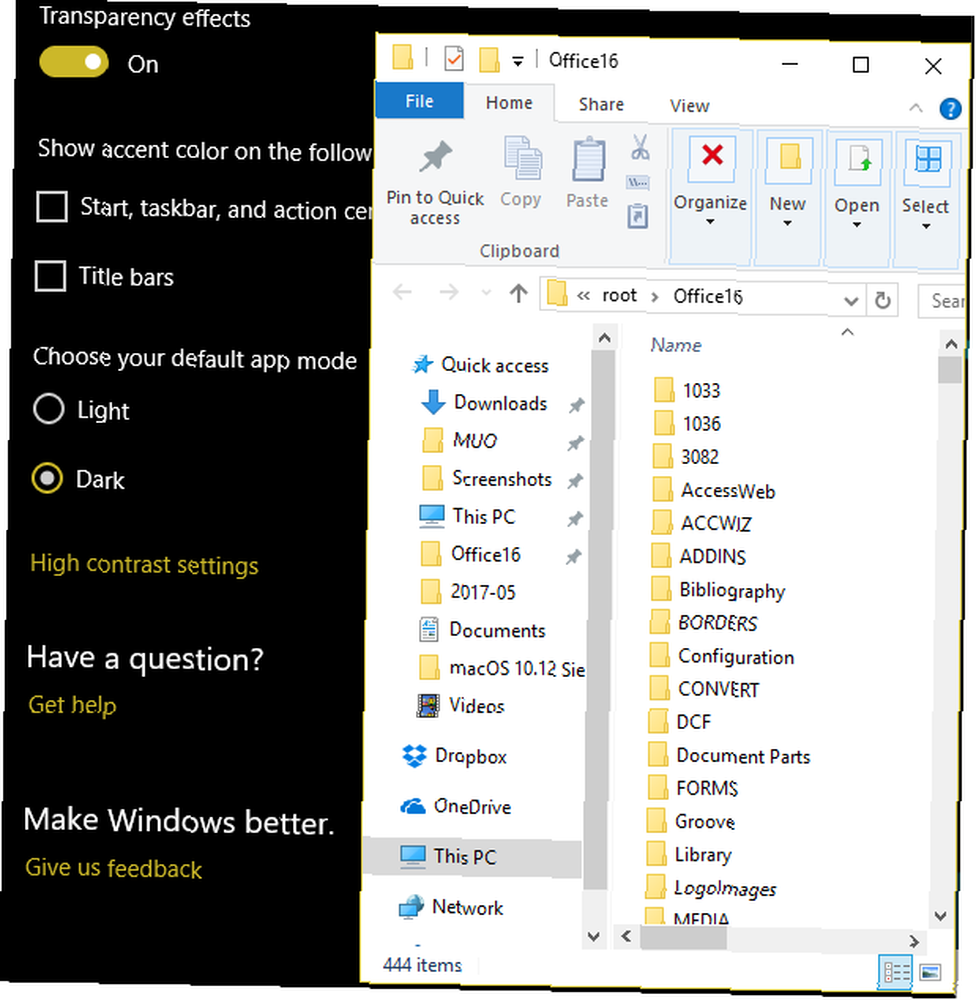Viewport: 976px width, 1000px height.
Task: Open the CONVERT folder
Action: coord(705,689)
